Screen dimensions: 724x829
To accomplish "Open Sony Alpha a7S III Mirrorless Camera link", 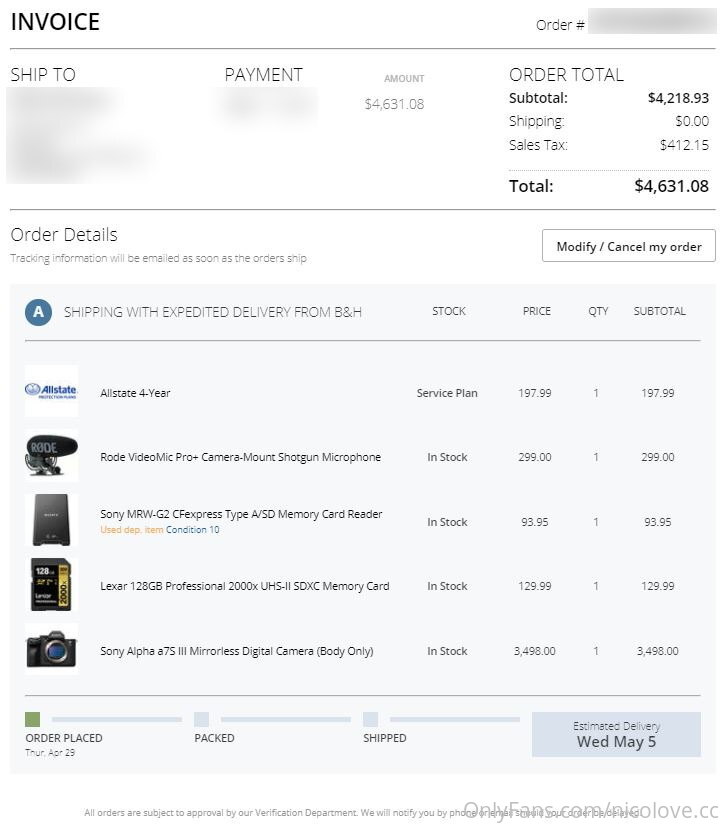I will 237,651.
